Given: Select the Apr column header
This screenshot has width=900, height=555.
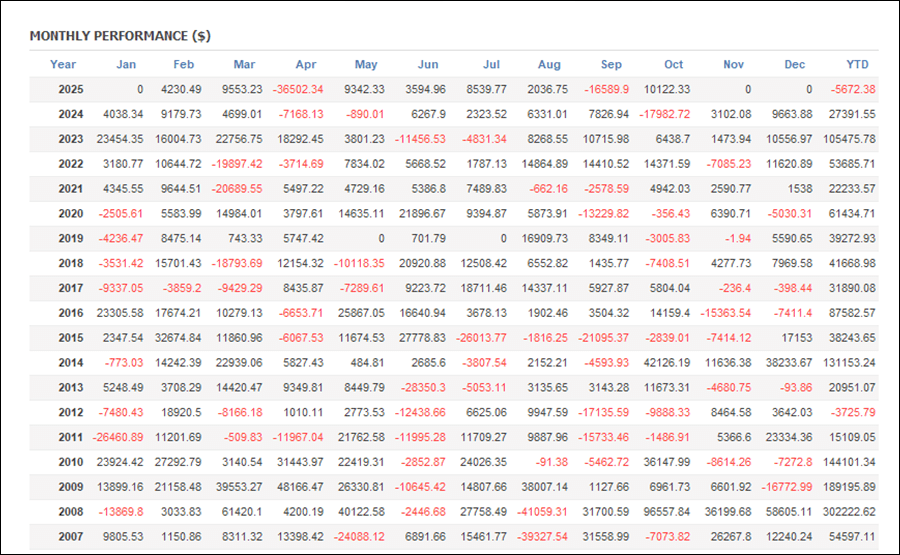Looking at the screenshot, I should click(307, 65).
